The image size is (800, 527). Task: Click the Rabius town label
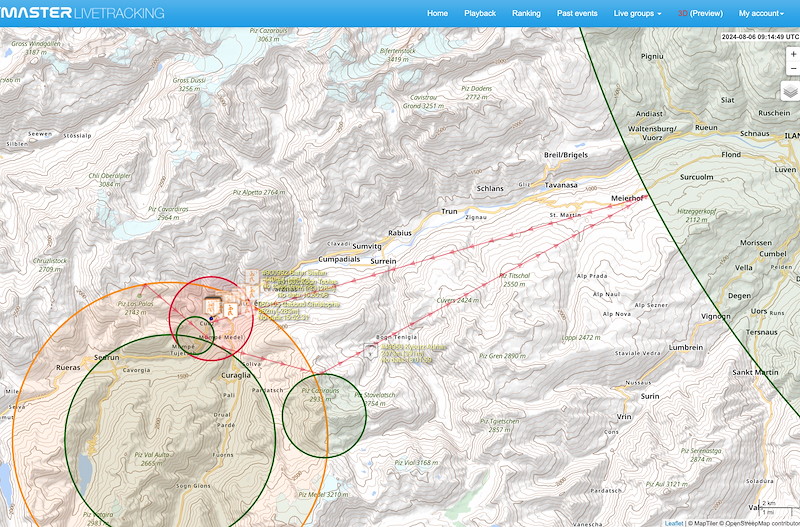click(x=399, y=233)
